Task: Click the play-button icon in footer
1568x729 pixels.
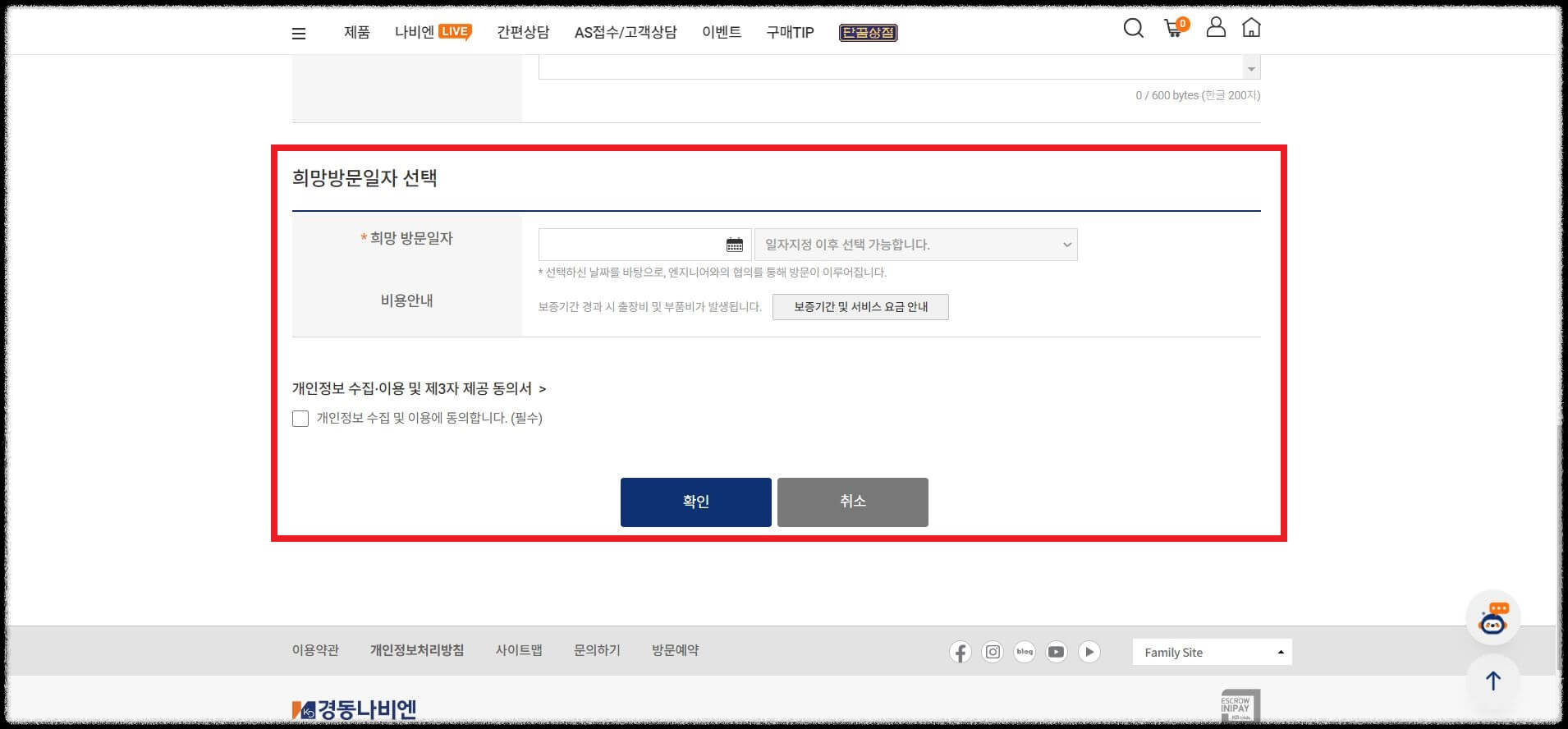Action: [x=1089, y=652]
